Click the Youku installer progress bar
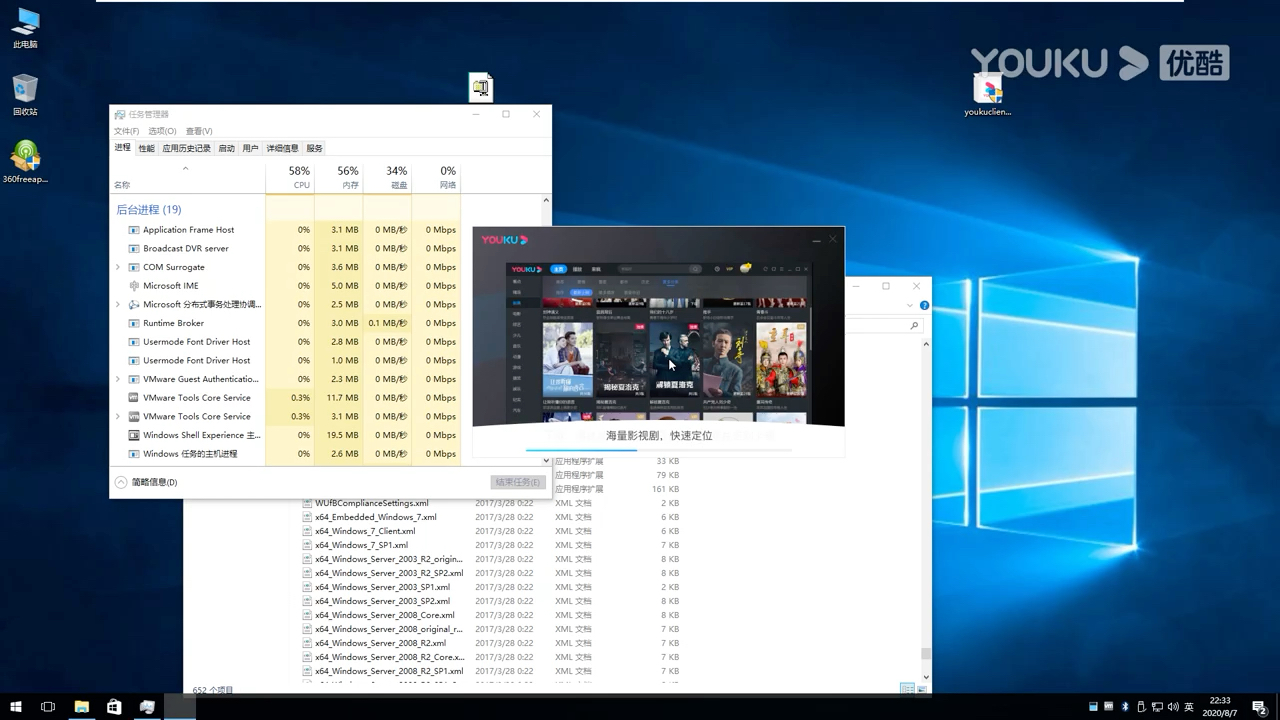1280x720 pixels. (x=659, y=450)
